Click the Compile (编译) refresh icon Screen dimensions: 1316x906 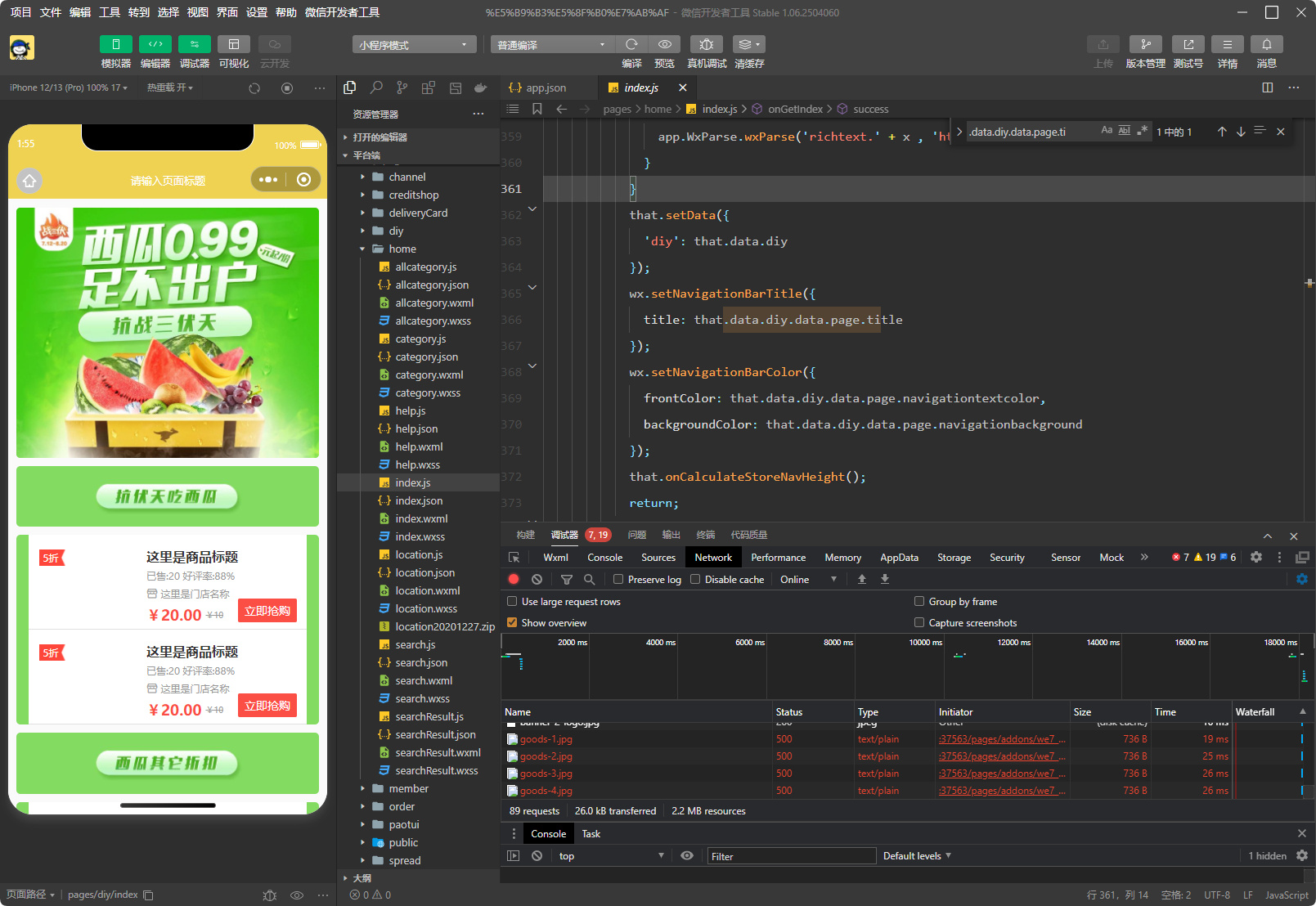point(631,45)
